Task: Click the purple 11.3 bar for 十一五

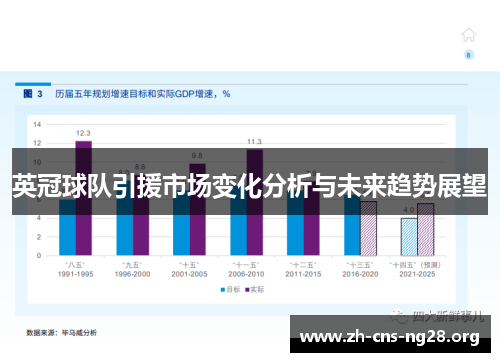Action: pyautogui.click(x=255, y=203)
